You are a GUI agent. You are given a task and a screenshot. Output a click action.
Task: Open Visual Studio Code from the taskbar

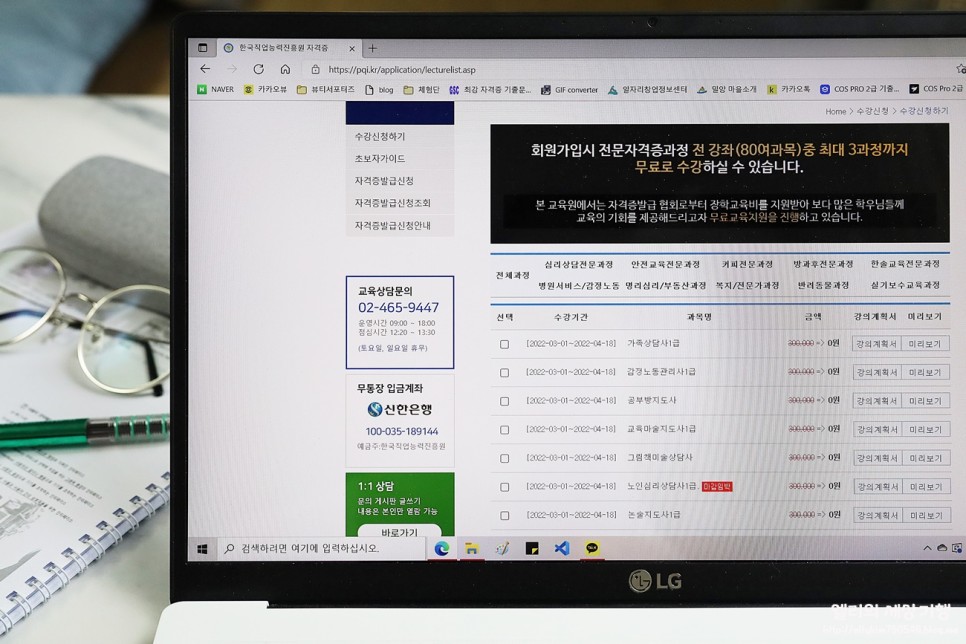(x=562, y=548)
